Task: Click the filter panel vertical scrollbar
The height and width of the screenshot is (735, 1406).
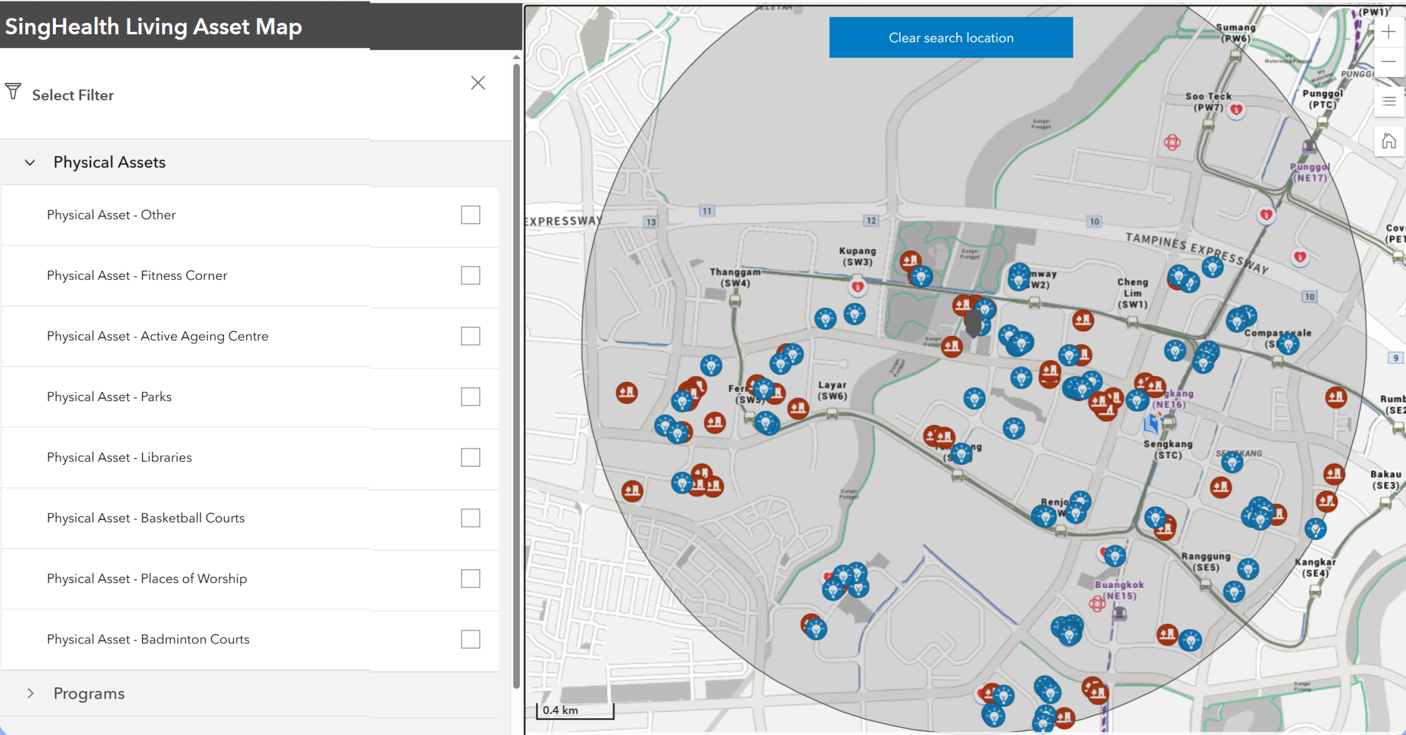Action: (x=516, y=370)
